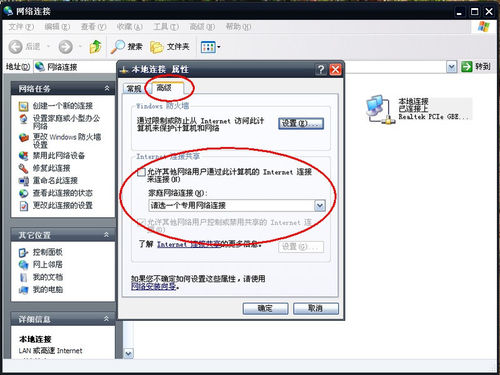Open the 高级 menu in menu bar
This screenshot has width=500, height=375.
[202, 27]
